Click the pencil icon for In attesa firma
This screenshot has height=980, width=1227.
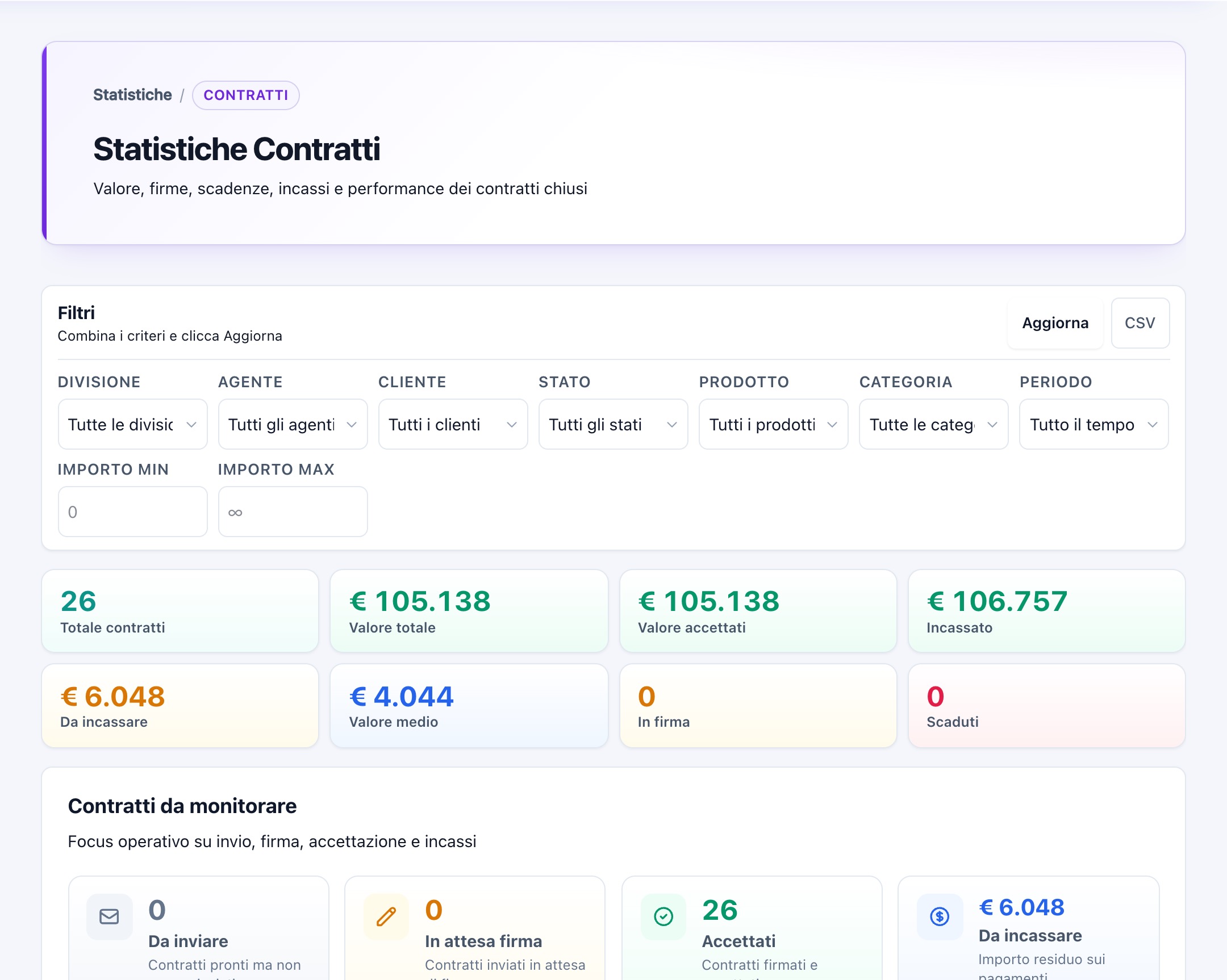point(386,916)
